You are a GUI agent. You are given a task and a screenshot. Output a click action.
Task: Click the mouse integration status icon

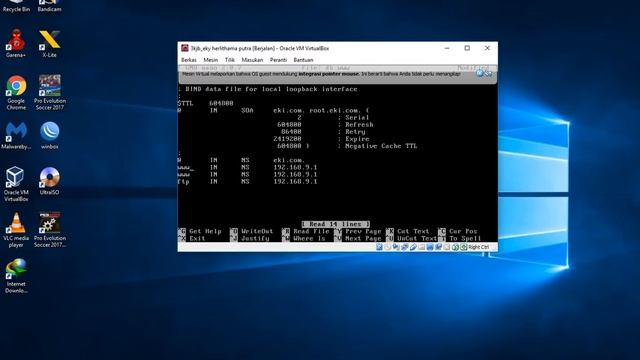coord(455,247)
